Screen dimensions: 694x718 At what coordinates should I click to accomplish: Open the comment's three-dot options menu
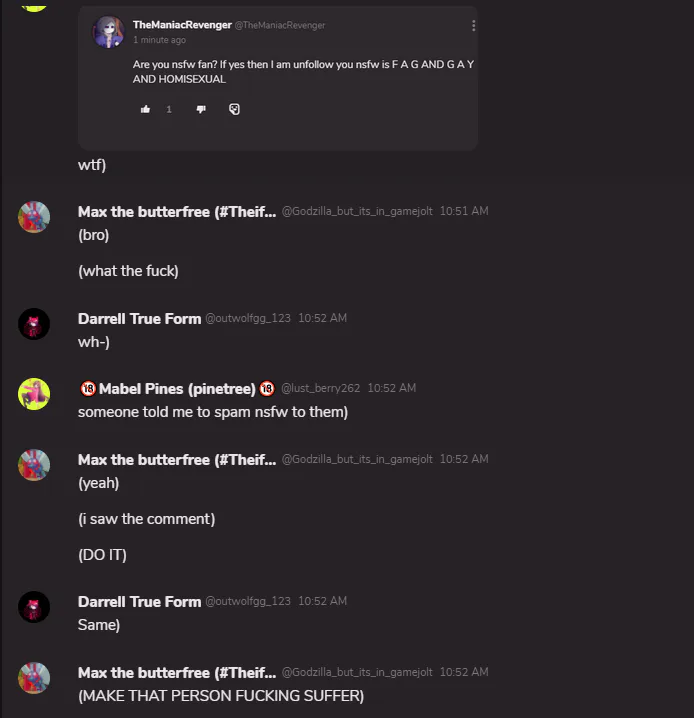click(x=473, y=26)
